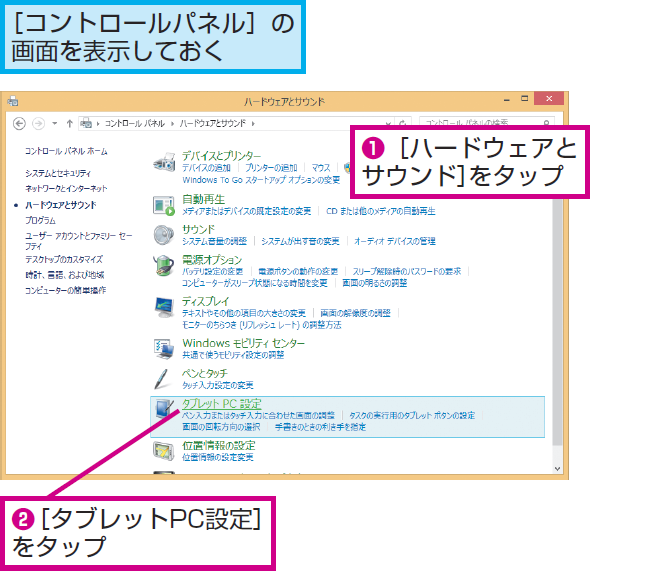This screenshot has width=660, height=571.
Task: Click the scroll down arrow of the scrollbar
Action: pyautogui.click(x=557, y=468)
